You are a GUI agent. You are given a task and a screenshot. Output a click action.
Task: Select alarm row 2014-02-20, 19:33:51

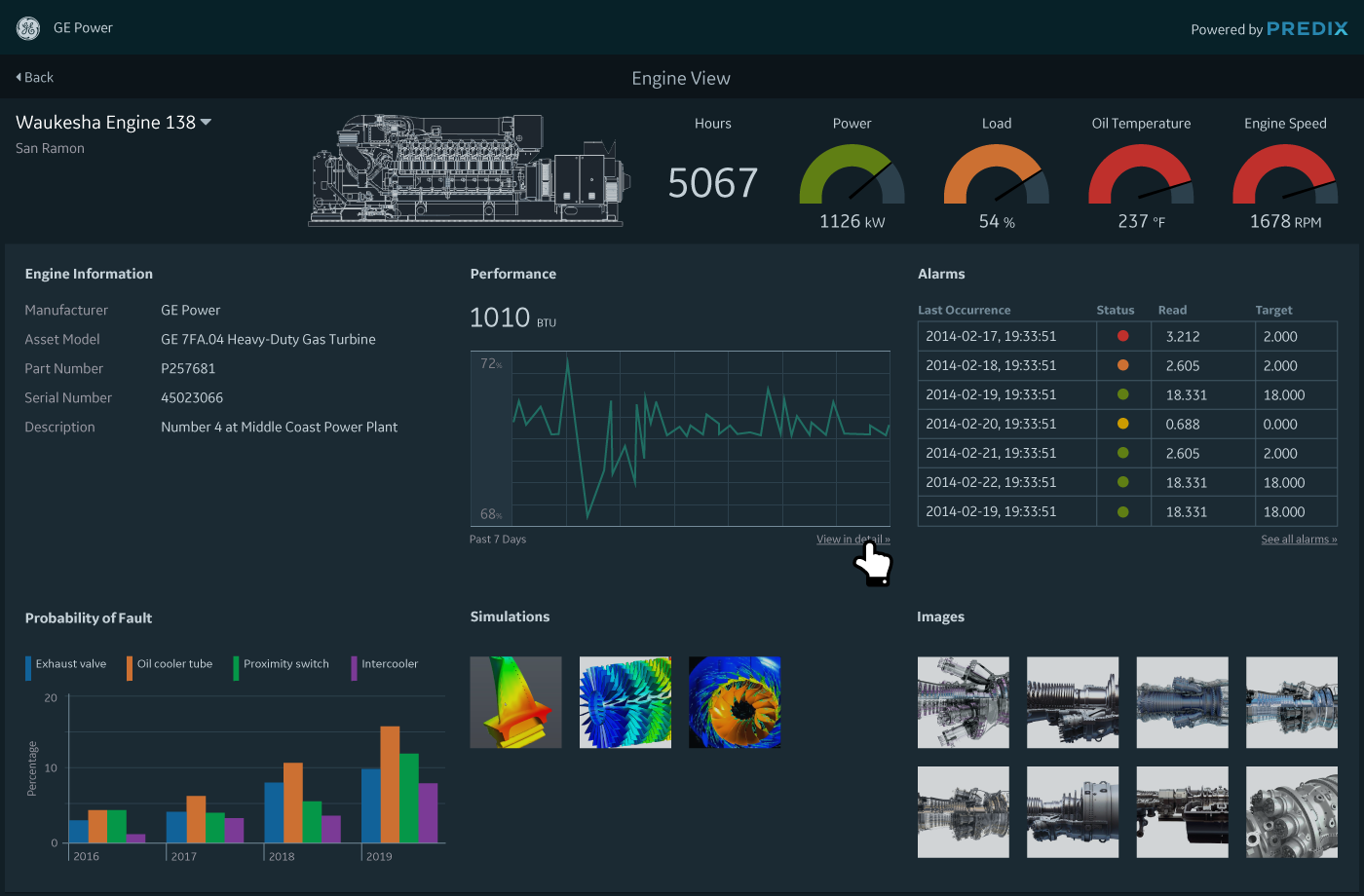(x=1127, y=424)
